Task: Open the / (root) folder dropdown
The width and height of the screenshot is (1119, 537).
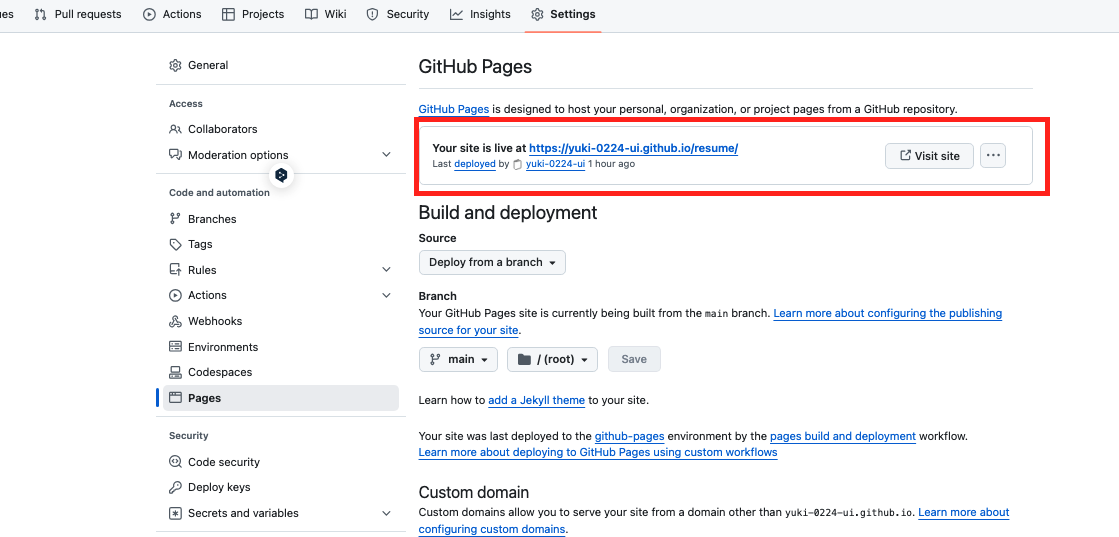Action: tap(552, 359)
